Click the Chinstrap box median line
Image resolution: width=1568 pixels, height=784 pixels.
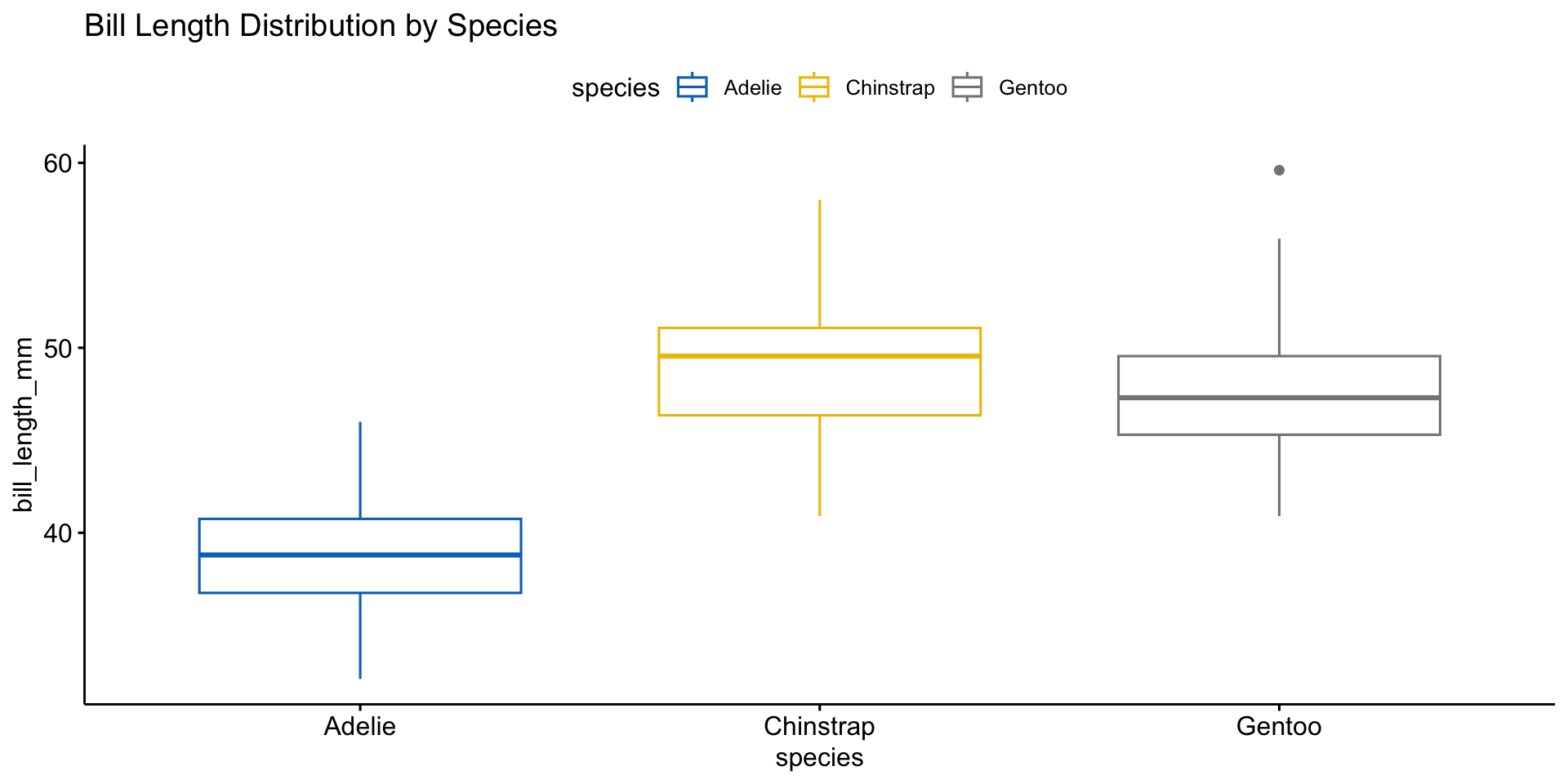pyautogui.click(x=819, y=356)
